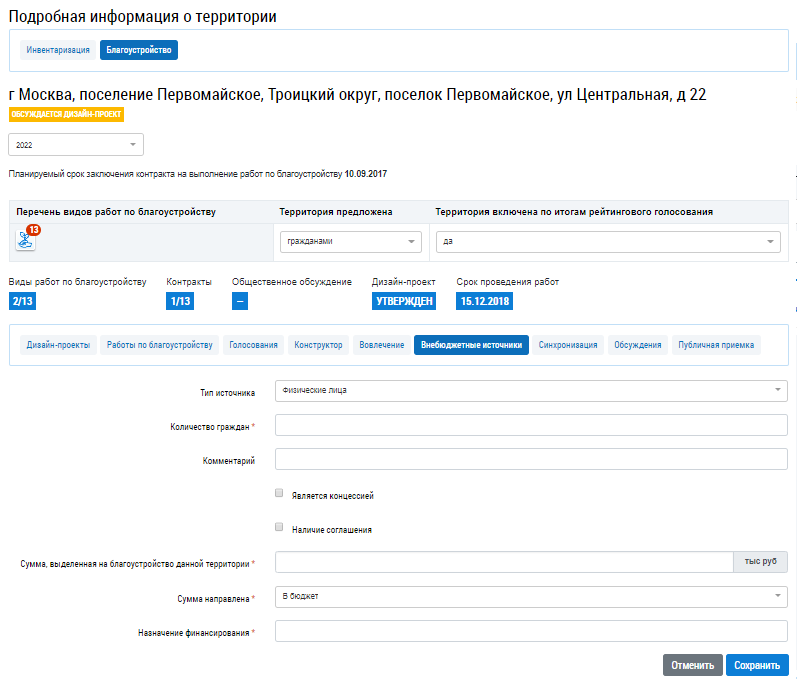Open the Конструктор tab
The height and width of the screenshot is (691, 797).
[318, 345]
